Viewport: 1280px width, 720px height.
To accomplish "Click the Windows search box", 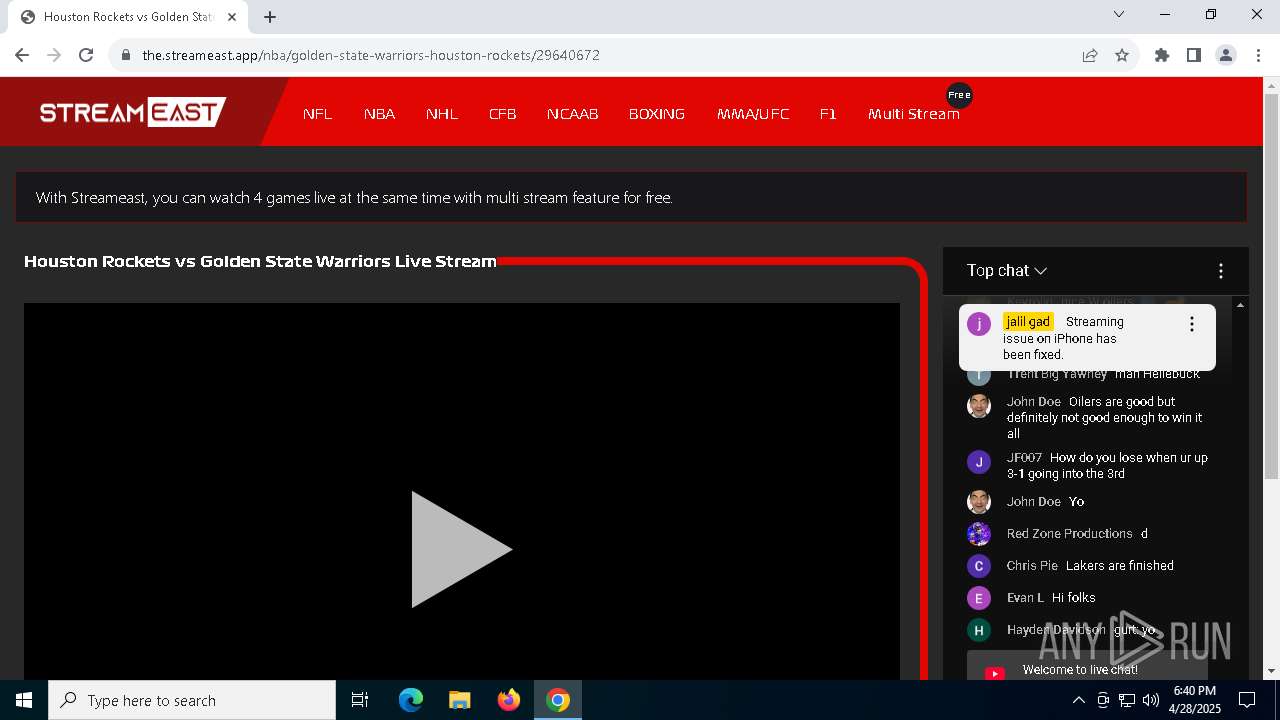I will pos(192,700).
